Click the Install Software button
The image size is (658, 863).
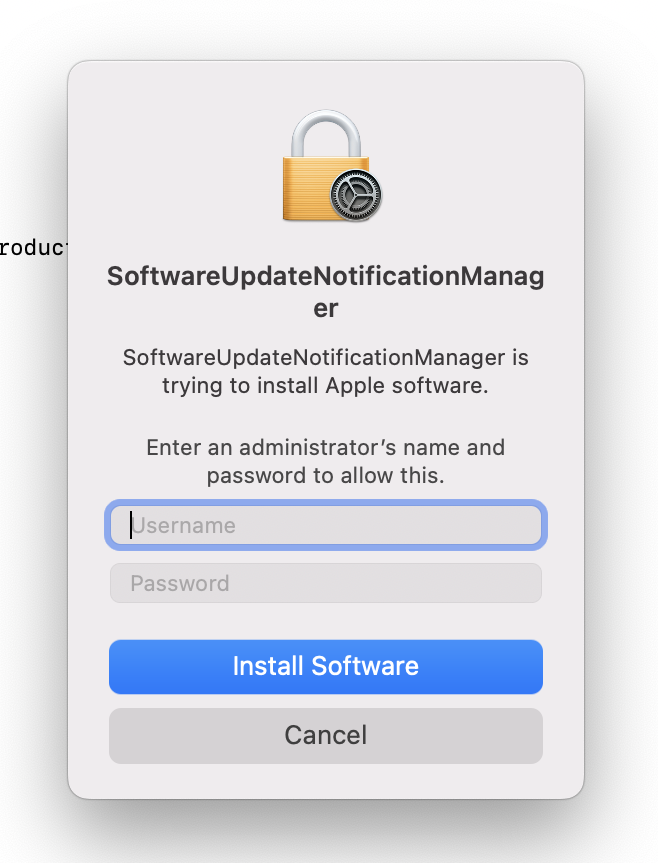click(x=325, y=667)
